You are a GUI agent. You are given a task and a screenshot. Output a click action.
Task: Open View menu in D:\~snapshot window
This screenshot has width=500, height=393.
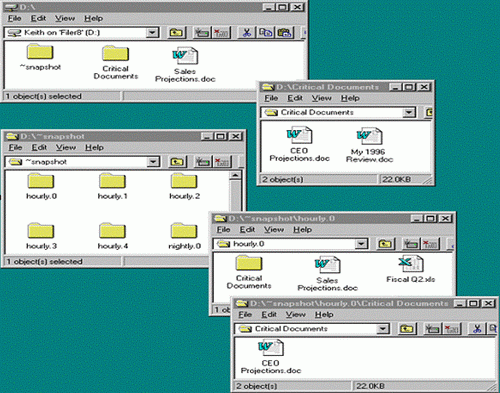pos(66,147)
